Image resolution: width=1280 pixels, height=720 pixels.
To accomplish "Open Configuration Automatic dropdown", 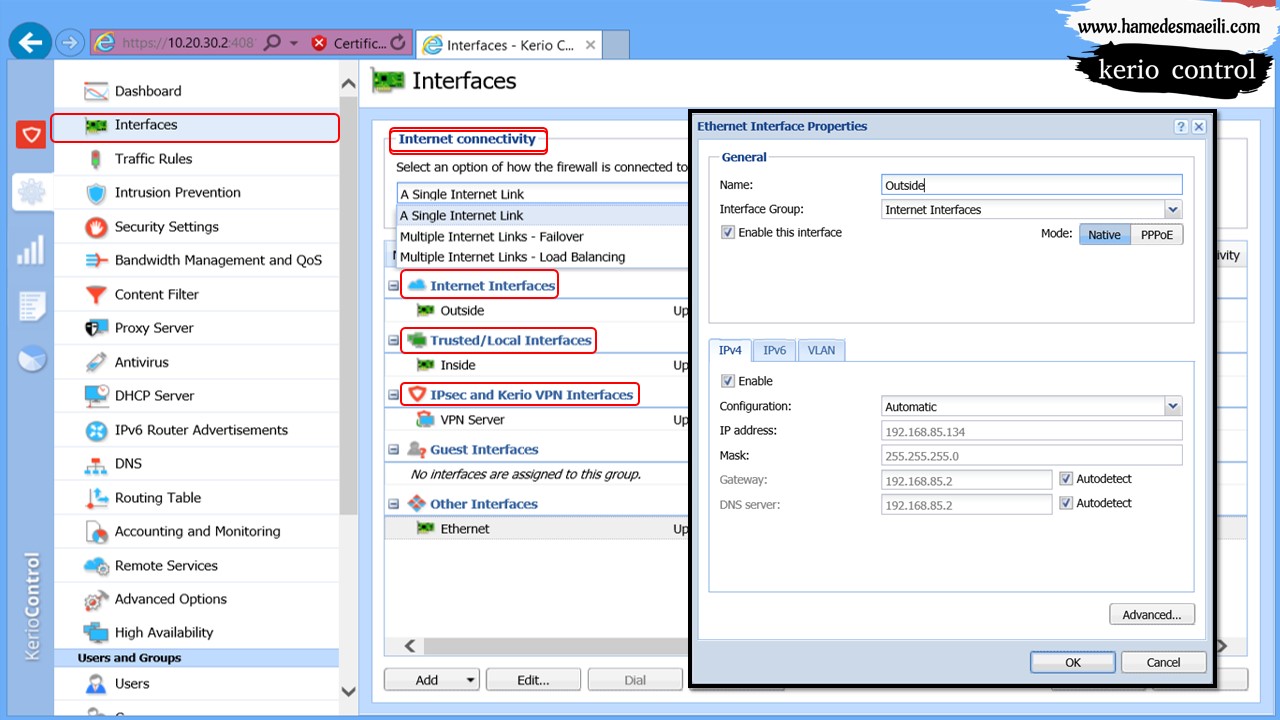I will click(x=1173, y=407).
